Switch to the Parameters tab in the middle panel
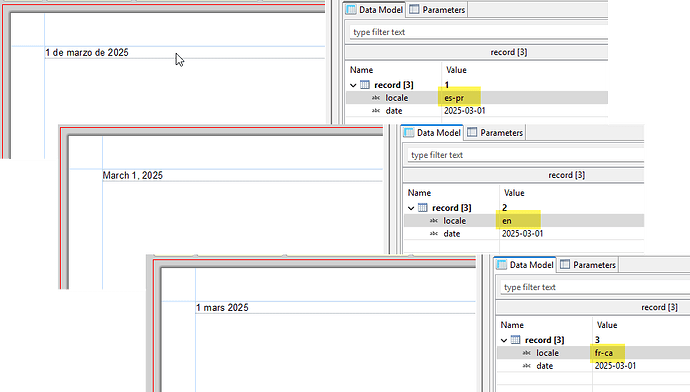The width and height of the screenshot is (690, 392). [x=495, y=132]
